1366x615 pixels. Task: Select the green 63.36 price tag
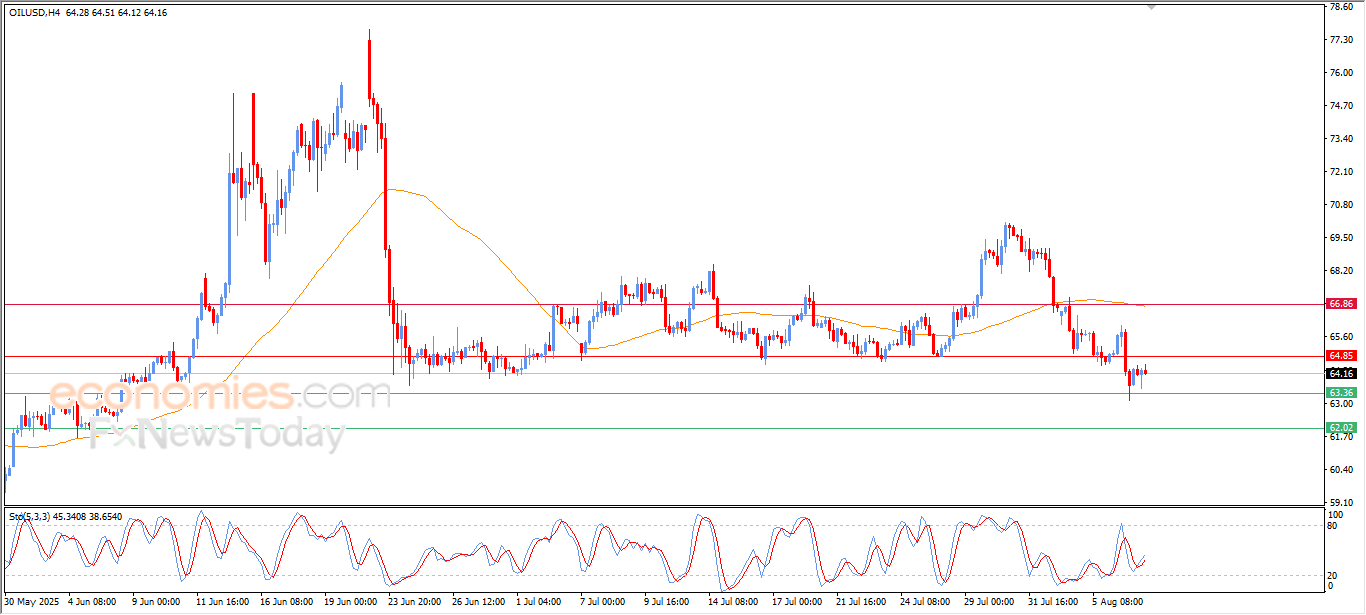click(1341, 393)
